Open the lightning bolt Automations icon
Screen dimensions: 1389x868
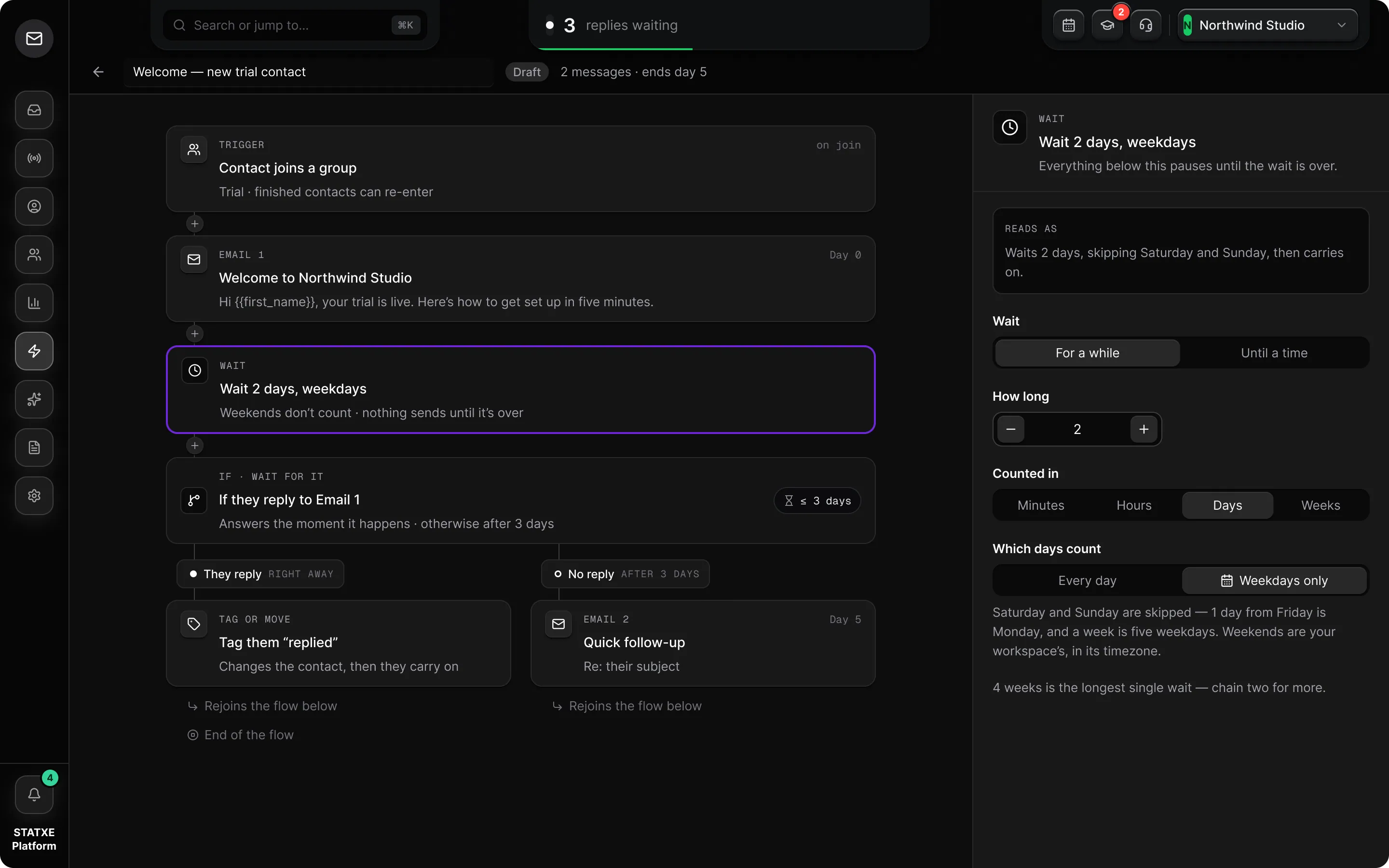(x=34, y=351)
